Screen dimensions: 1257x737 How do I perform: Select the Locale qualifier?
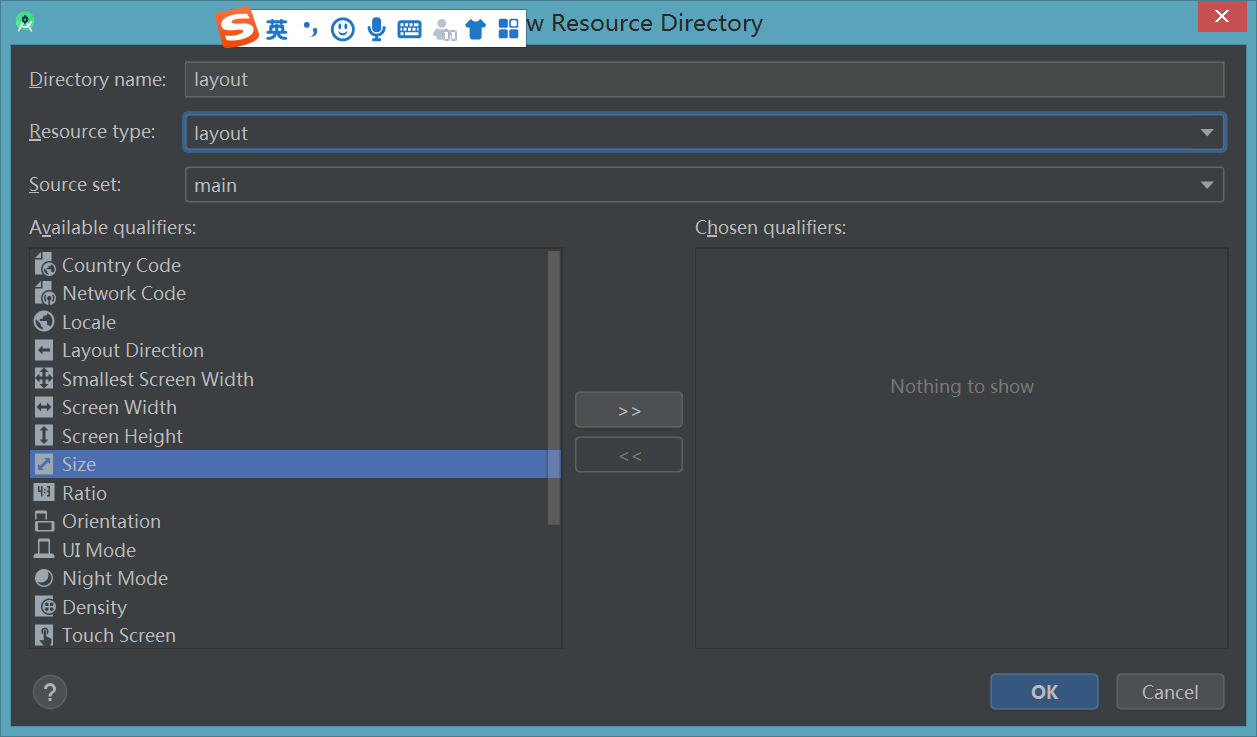pyautogui.click(x=88, y=321)
